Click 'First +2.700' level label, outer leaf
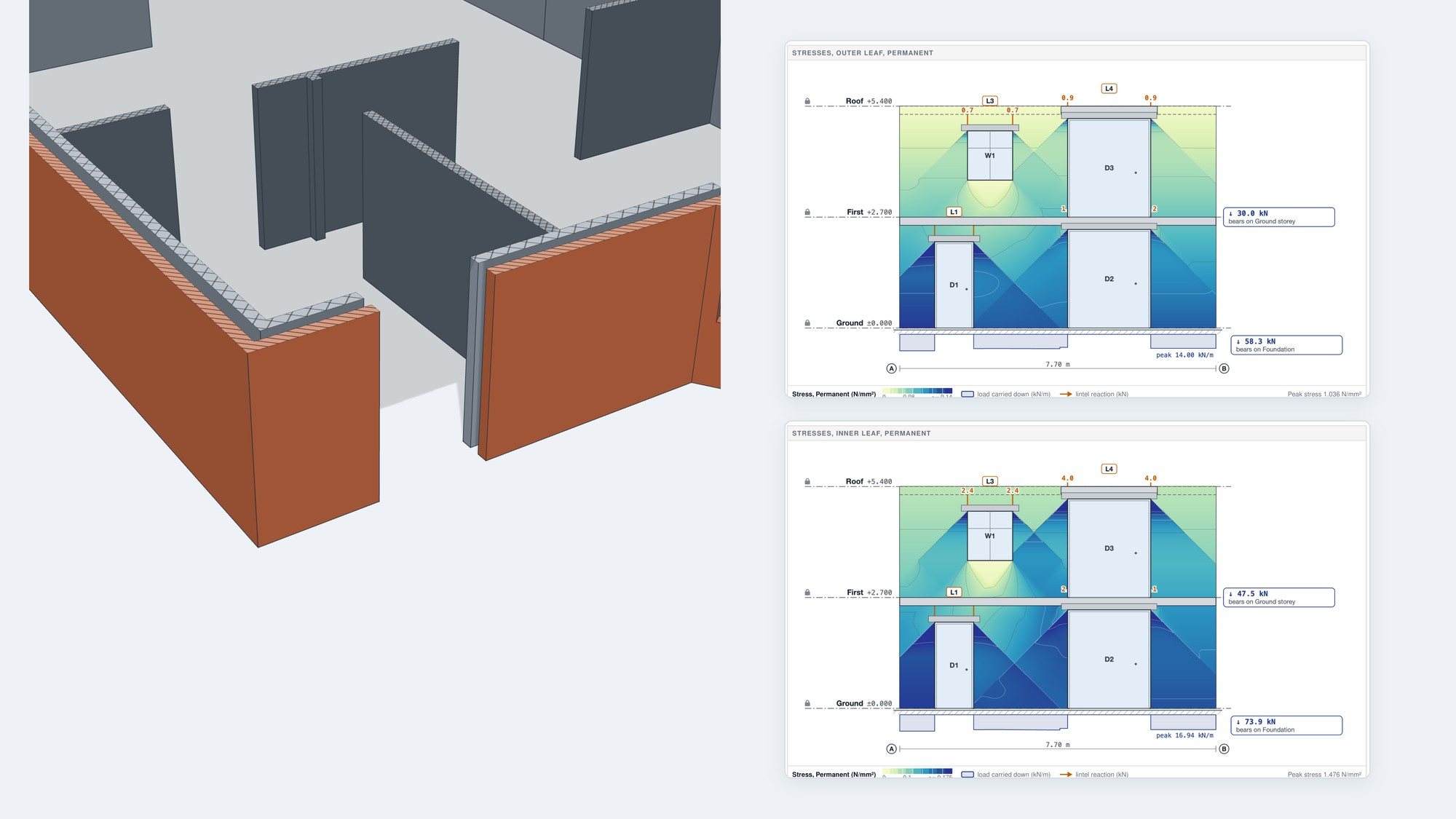This screenshot has height=819, width=1456. click(869, 212)
